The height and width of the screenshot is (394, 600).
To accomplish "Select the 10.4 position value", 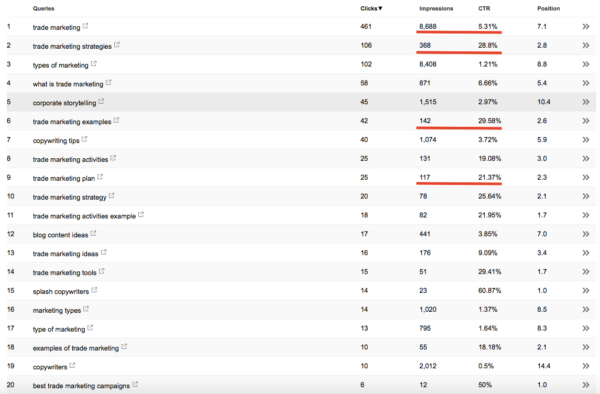I will (544, 102).
